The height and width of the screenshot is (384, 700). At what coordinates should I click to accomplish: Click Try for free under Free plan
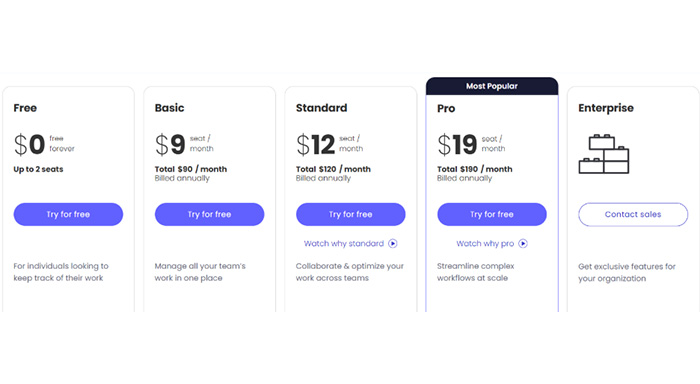click(x=68, y=214)
